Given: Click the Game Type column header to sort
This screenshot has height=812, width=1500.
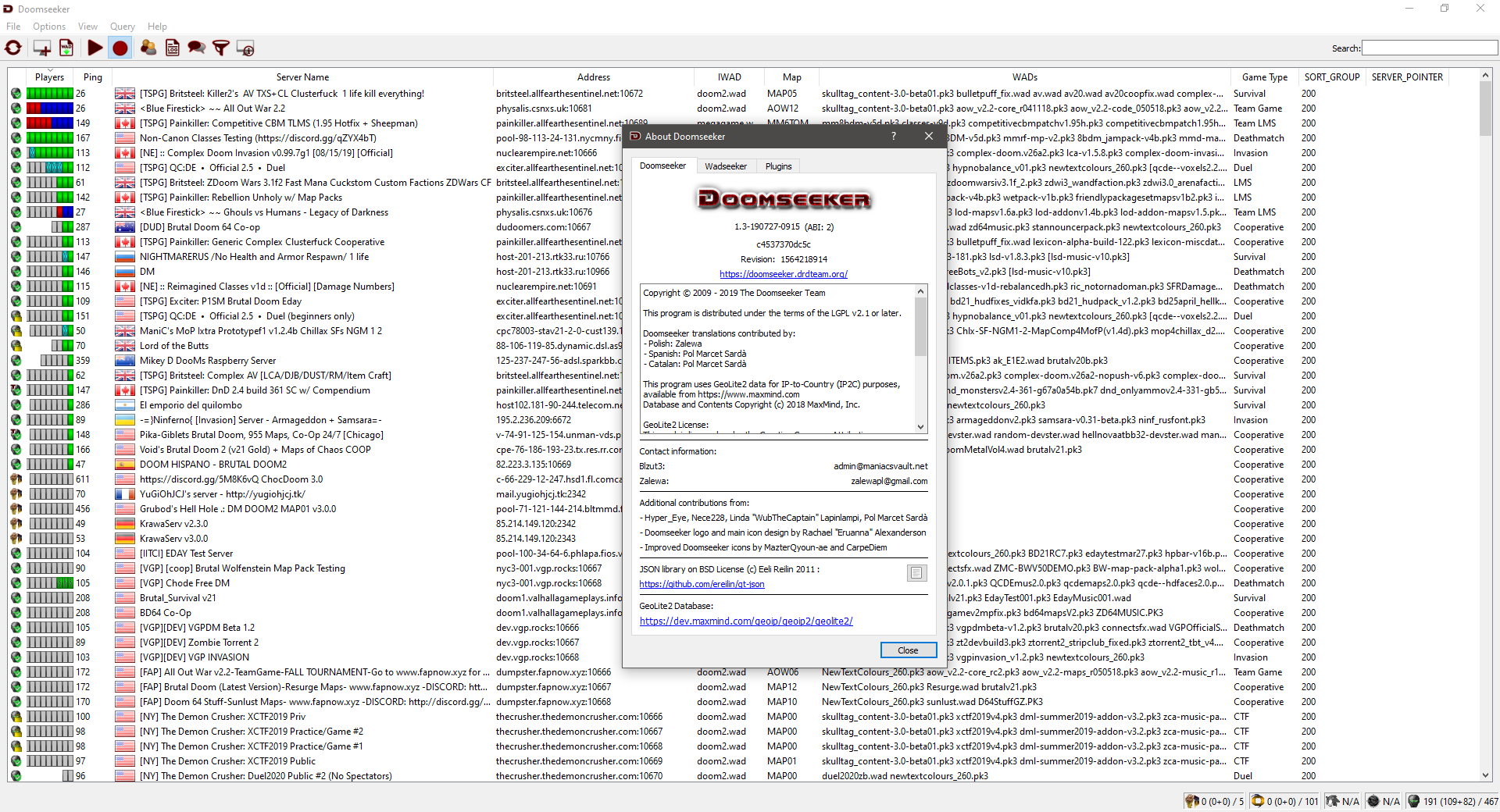Looking at the screenshot, I should click(1264, 77).
